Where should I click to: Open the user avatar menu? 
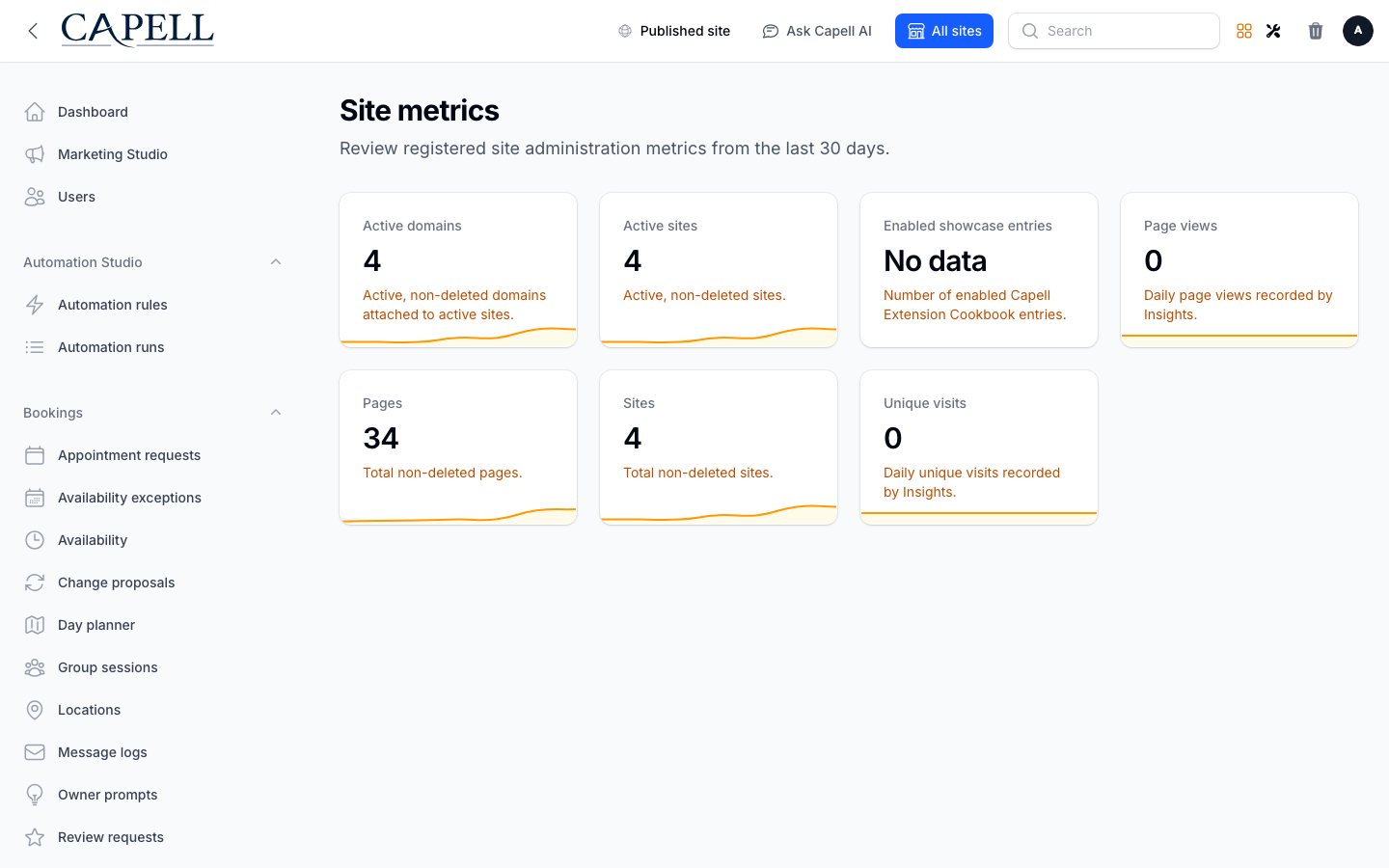pos(1358,31)
